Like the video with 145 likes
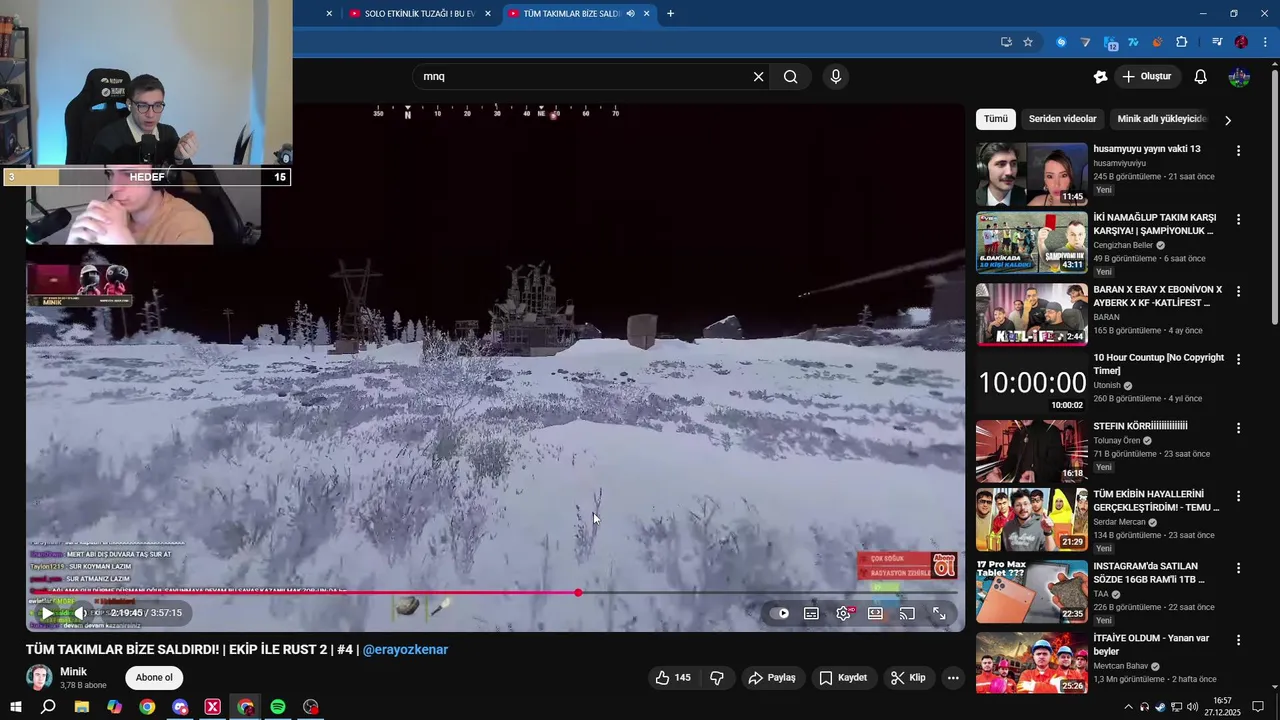This screenshot has height=720, width=1280. [x=673, y=678]
